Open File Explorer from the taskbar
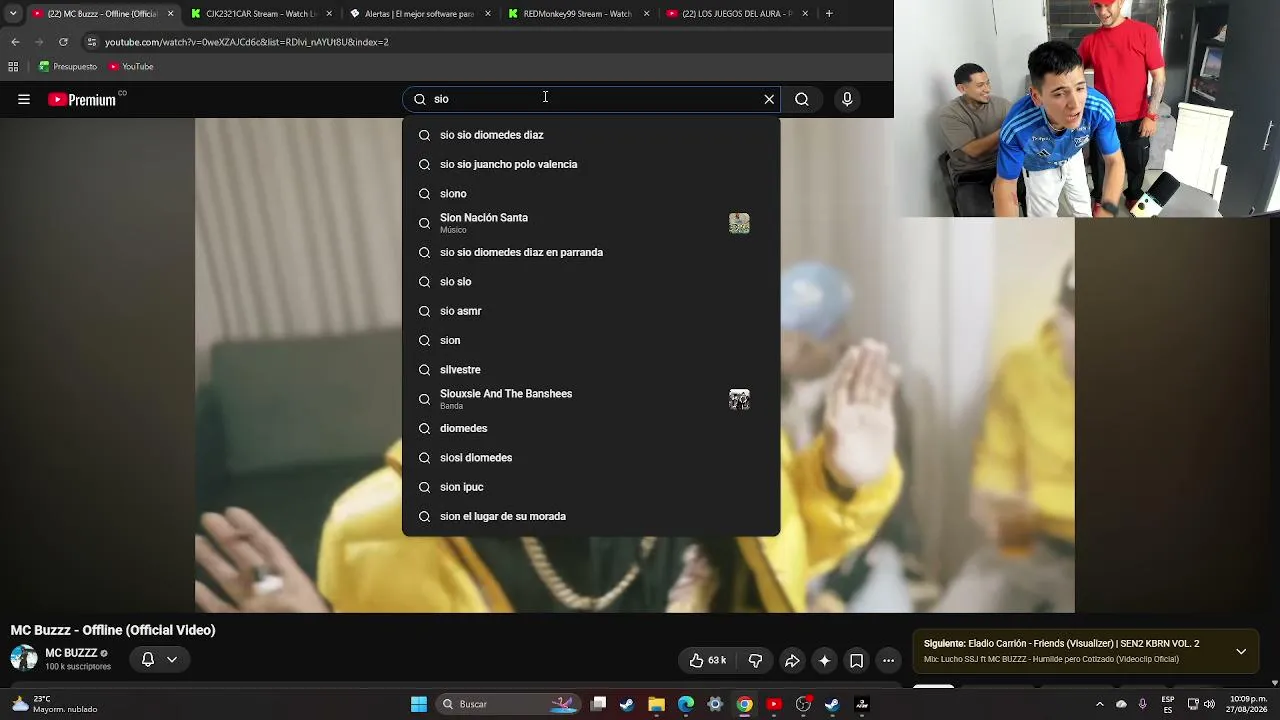The image size is (1280, 720). (657, 704)
